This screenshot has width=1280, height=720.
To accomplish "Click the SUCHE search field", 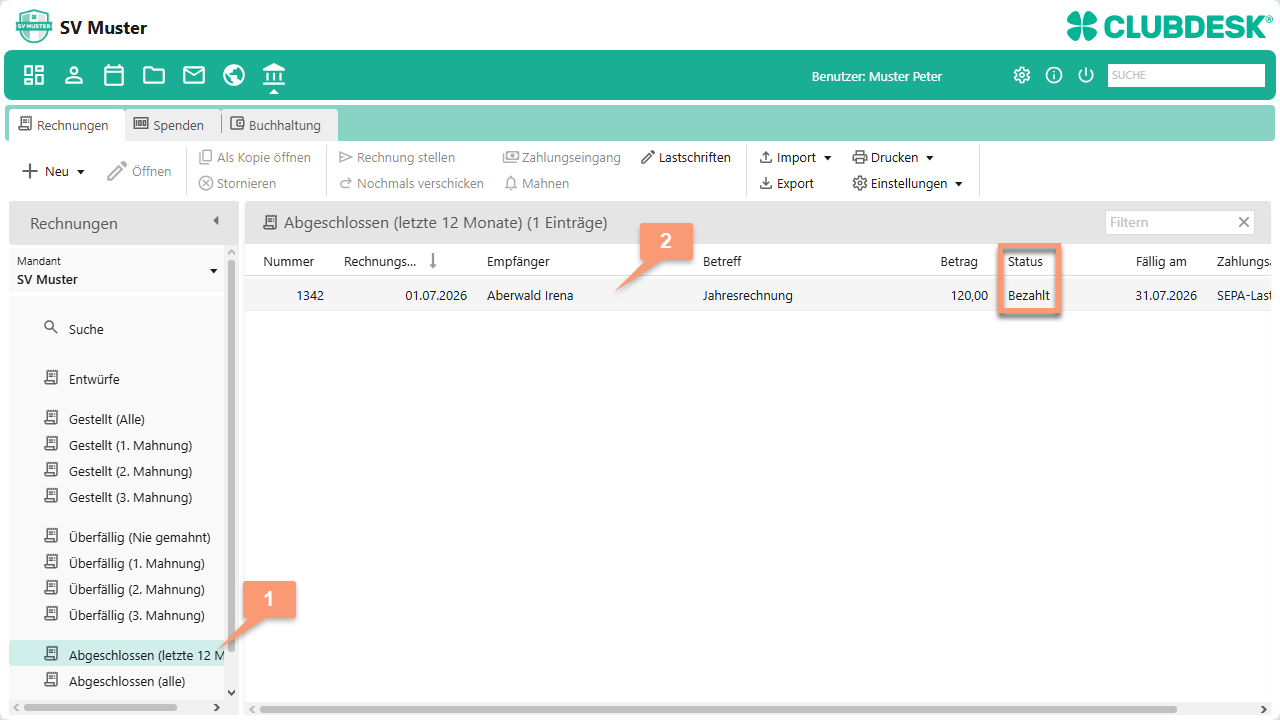I will [x=1186, y=75].
